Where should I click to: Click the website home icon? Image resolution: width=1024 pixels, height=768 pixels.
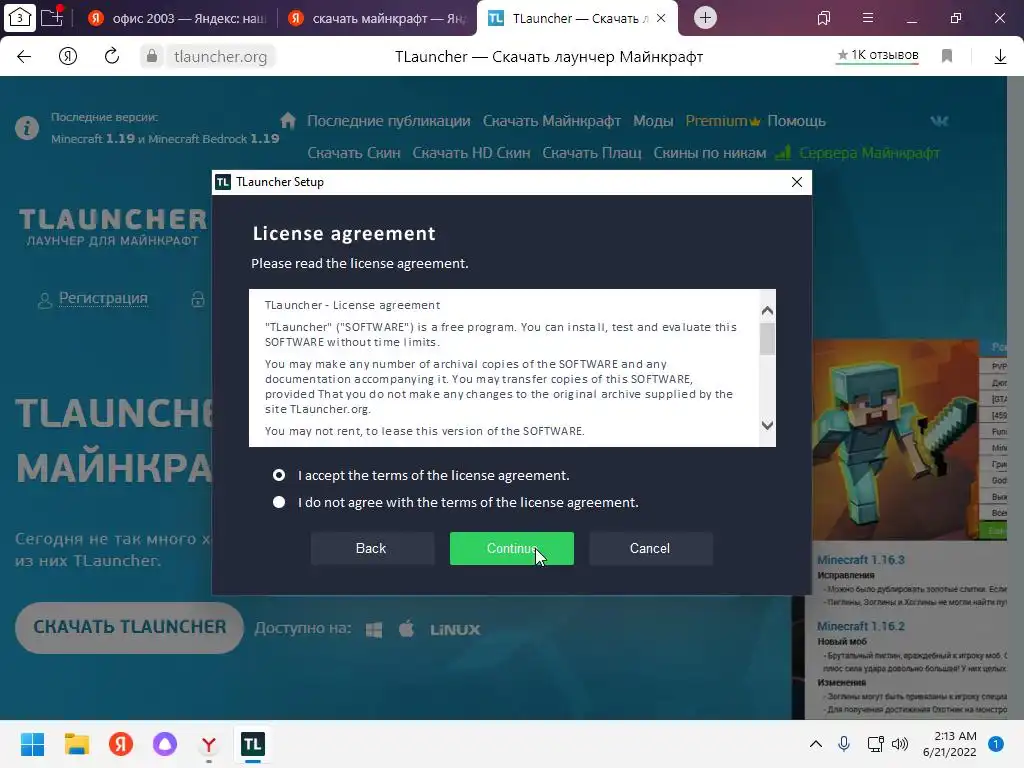coord(287,121)
